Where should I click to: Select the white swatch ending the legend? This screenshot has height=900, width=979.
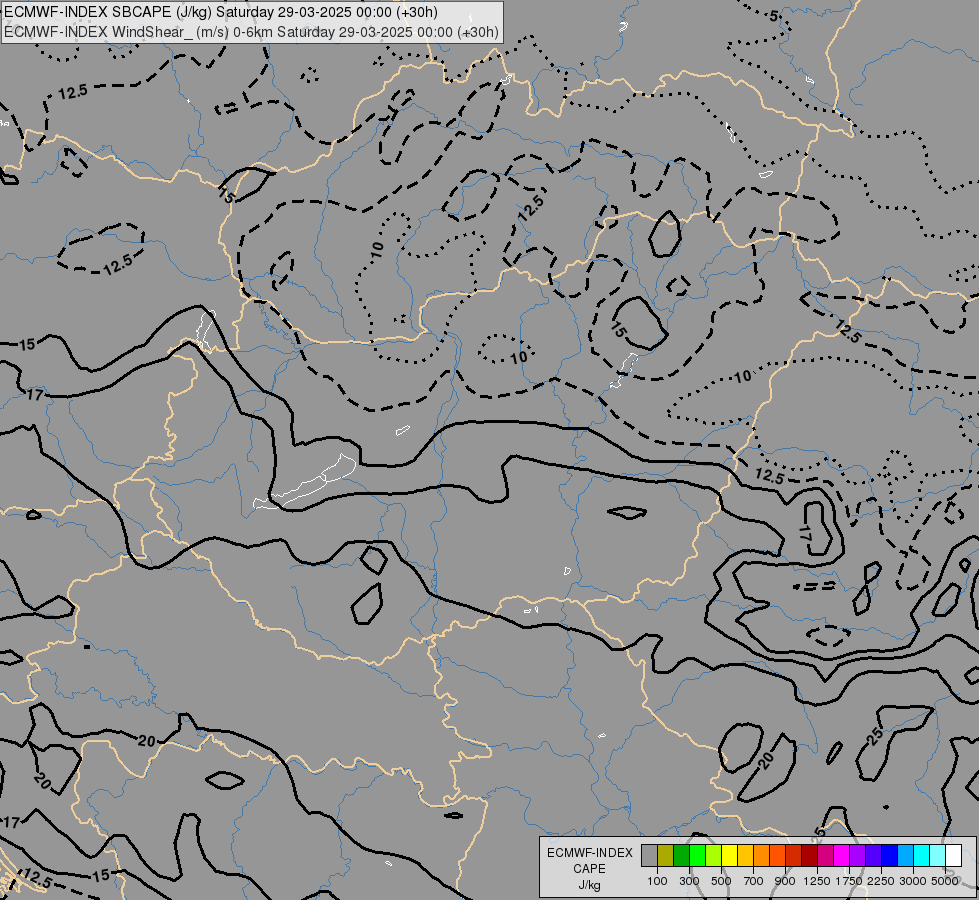pos(953,855)
